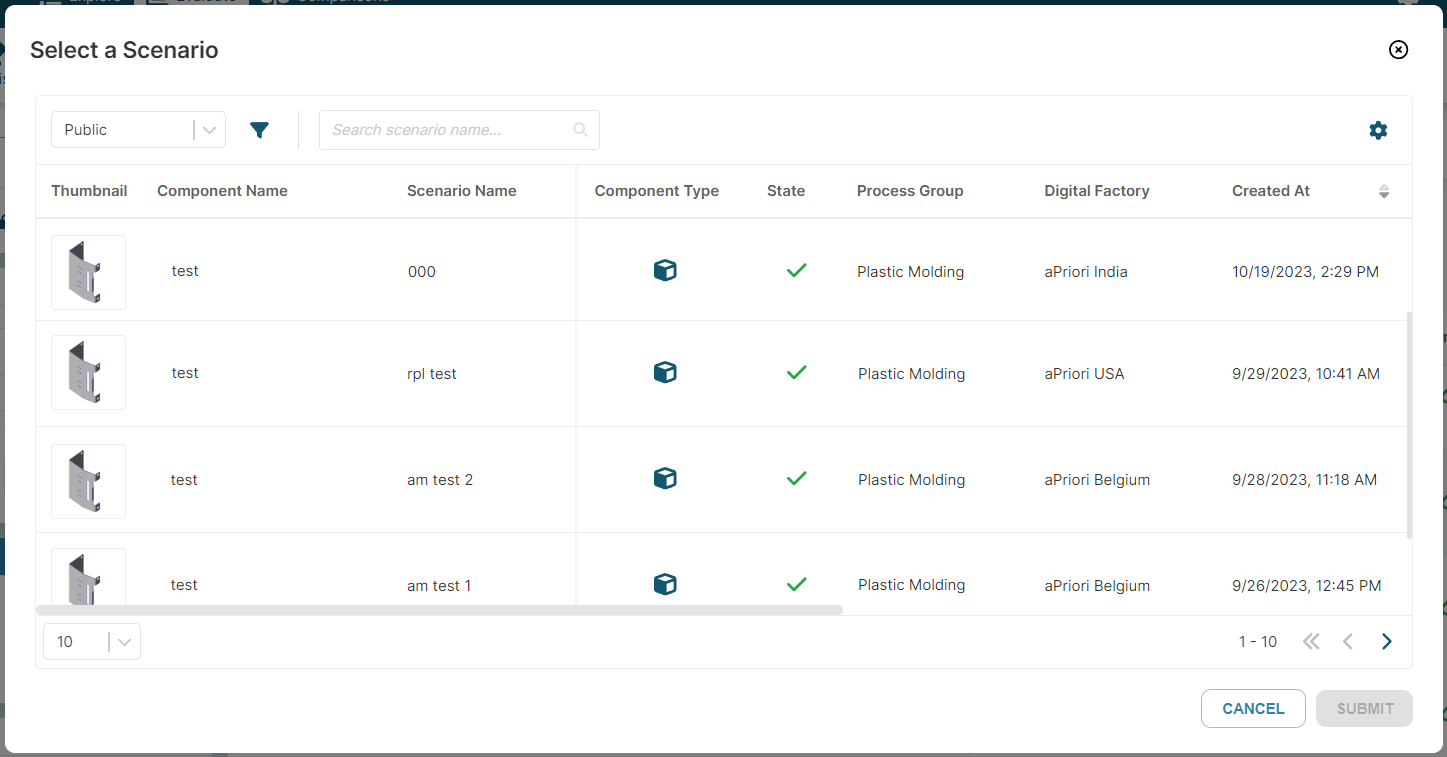Select scenario name am test 2

[x=440, y=480]
